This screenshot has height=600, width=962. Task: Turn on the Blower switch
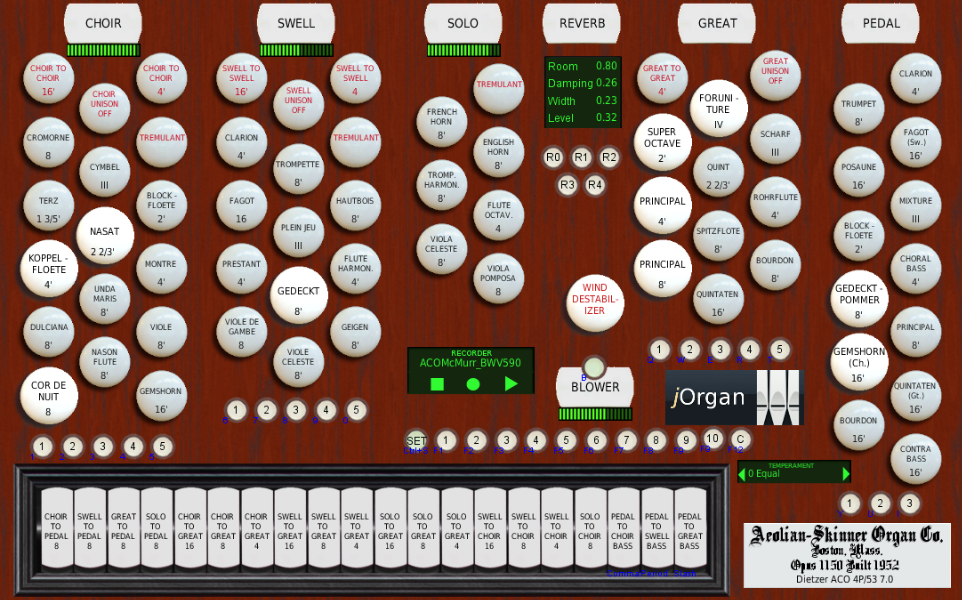(x=595, y=367)
